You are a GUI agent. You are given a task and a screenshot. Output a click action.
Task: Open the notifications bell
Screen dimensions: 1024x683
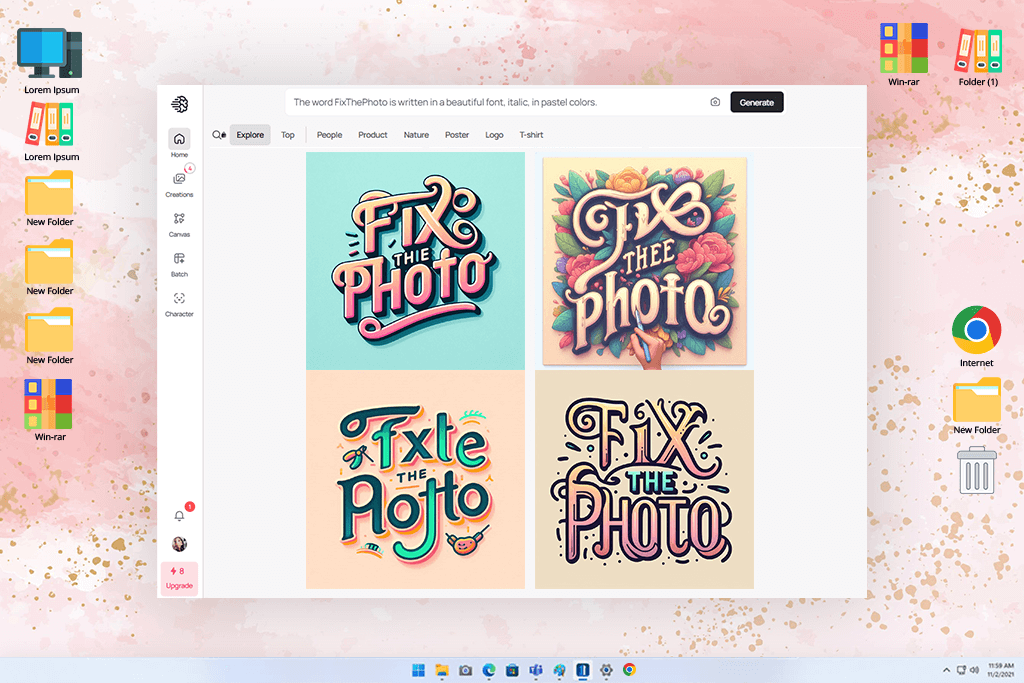[x=180, y=516]
